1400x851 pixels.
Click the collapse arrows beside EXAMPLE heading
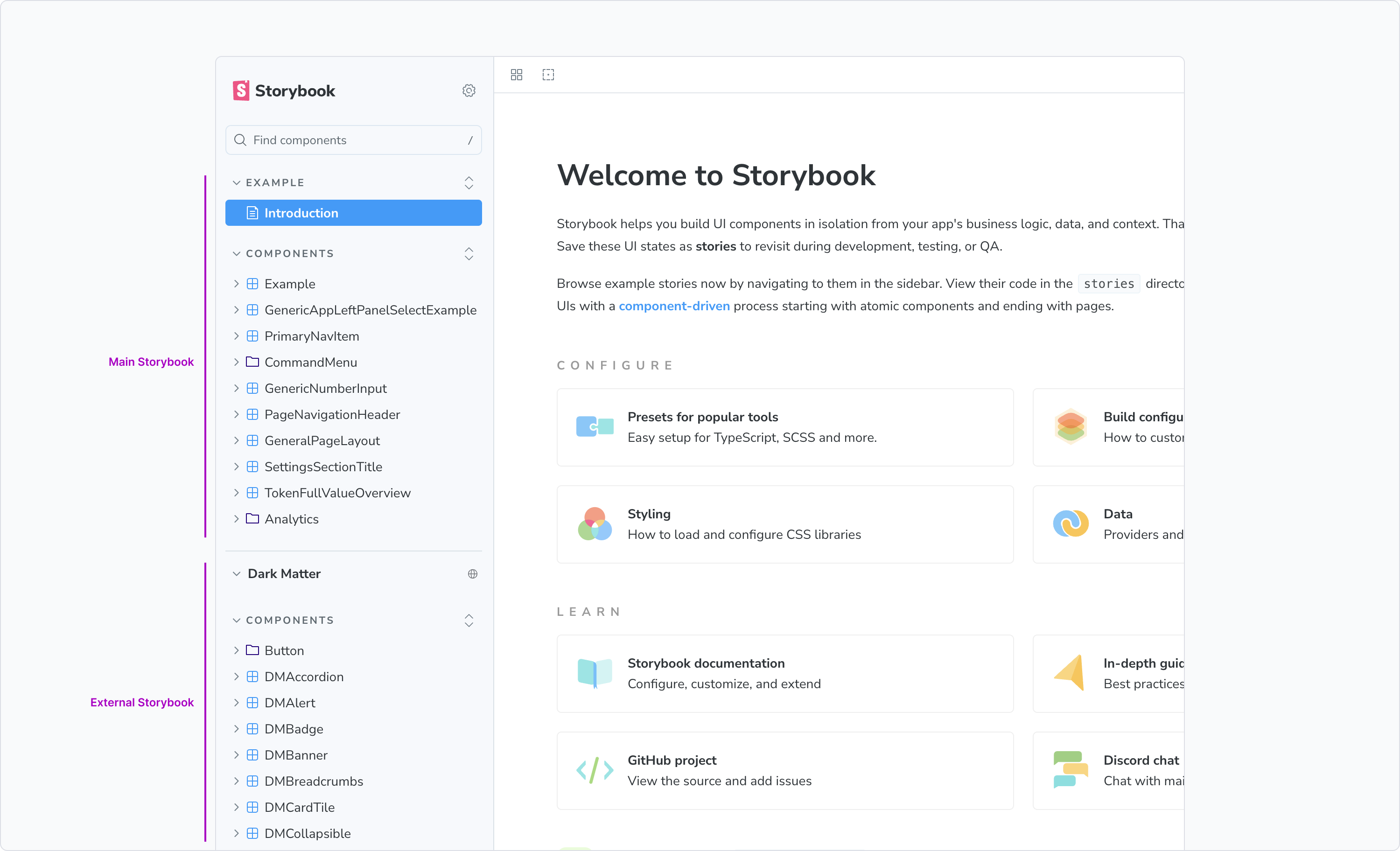[x=468, y=182]
